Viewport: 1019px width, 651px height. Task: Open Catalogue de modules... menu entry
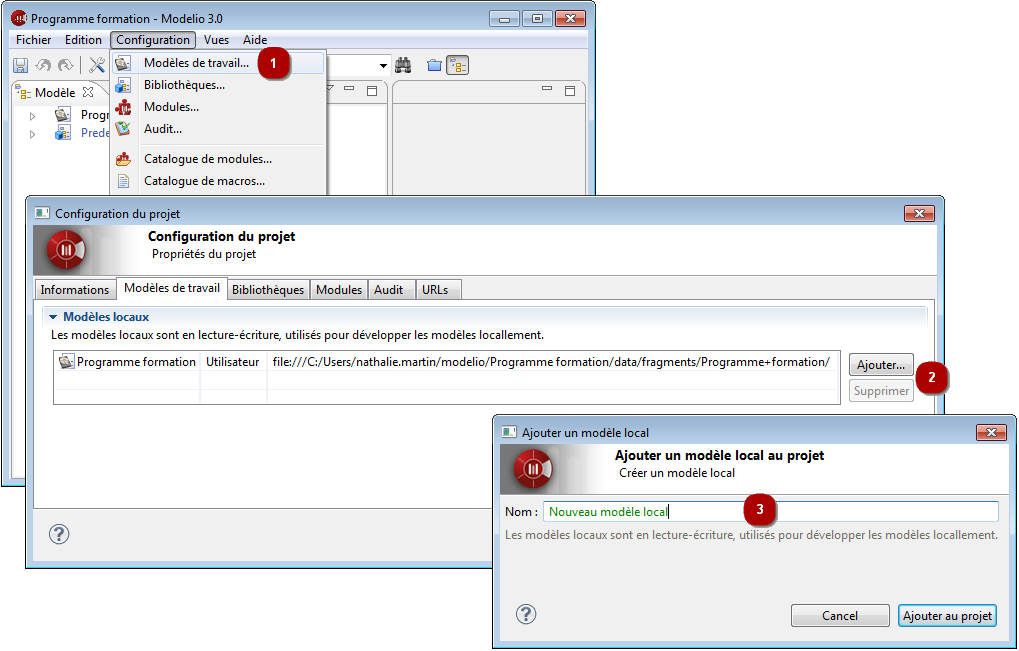(207, 159)
